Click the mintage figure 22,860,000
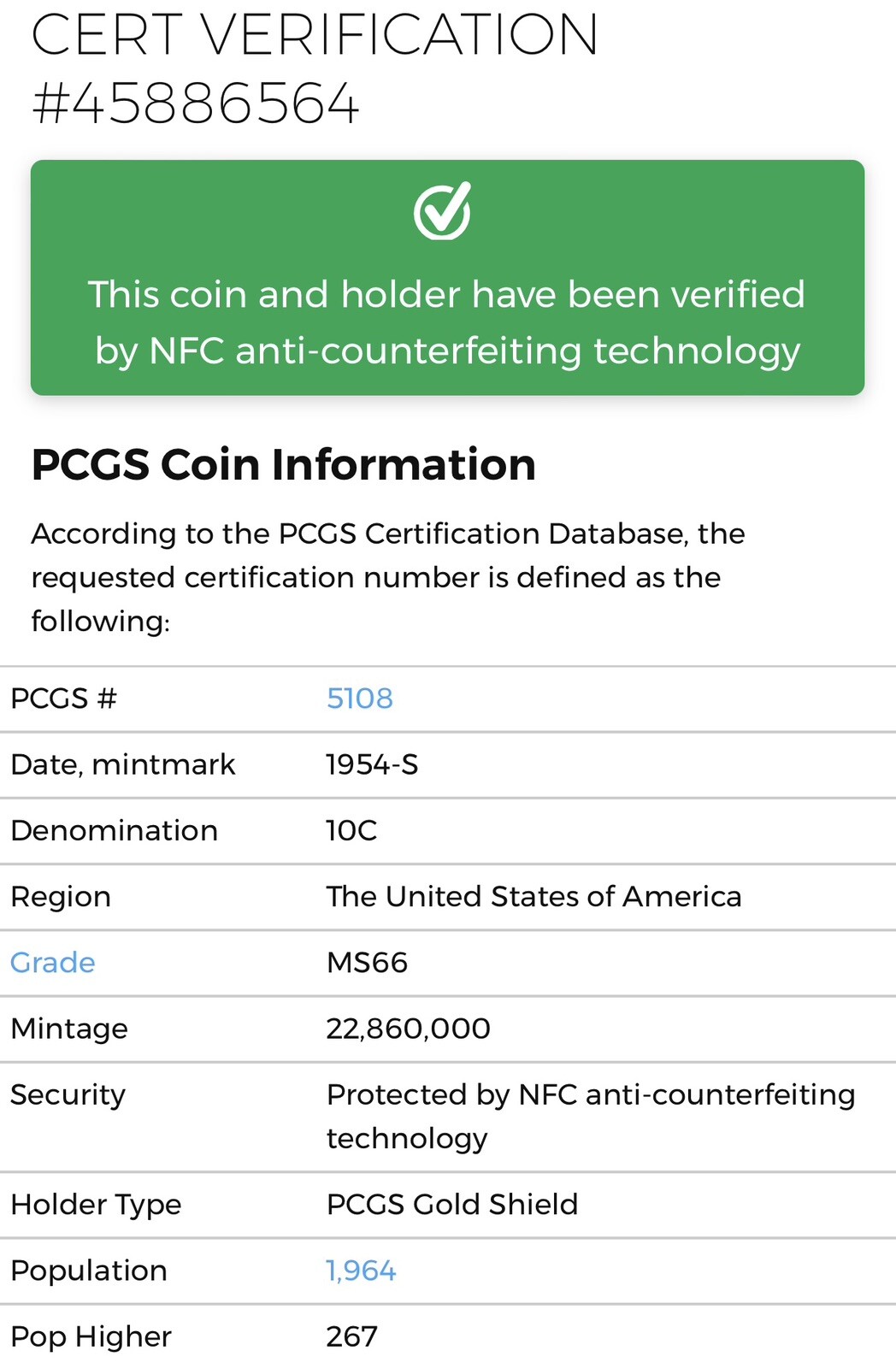The image size is (896, 1368). point(408,1029)
